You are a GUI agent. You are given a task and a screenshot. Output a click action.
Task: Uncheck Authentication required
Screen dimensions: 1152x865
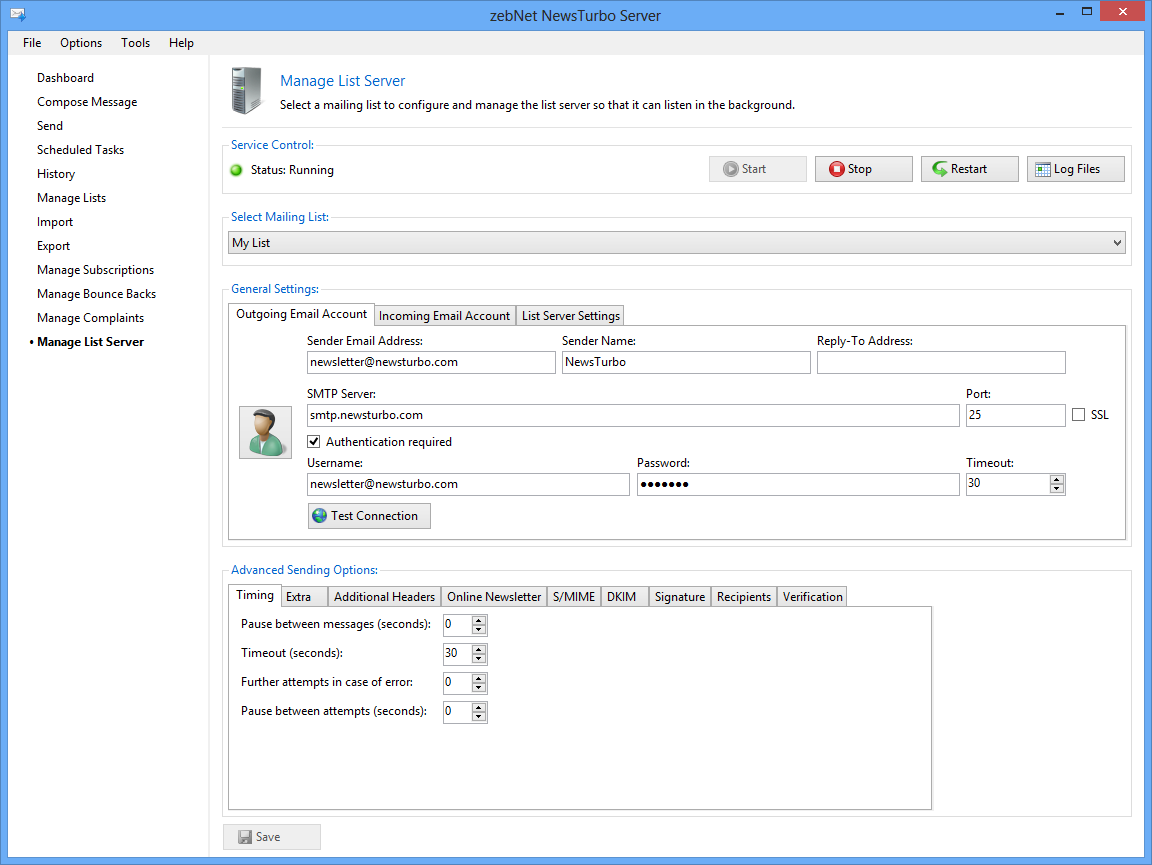click(314, 441)
